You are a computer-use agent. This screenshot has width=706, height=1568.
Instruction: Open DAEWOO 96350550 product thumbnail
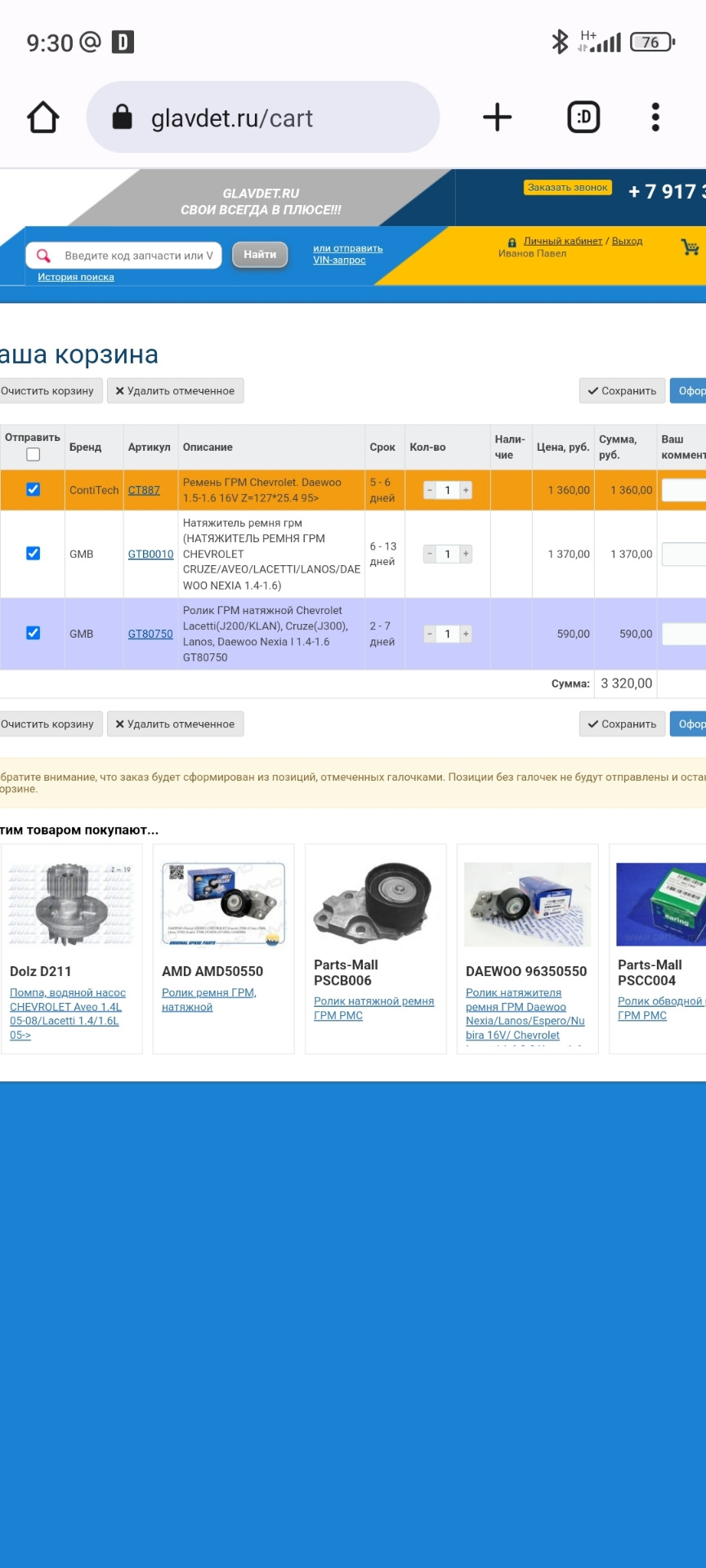tap(527, 904)
